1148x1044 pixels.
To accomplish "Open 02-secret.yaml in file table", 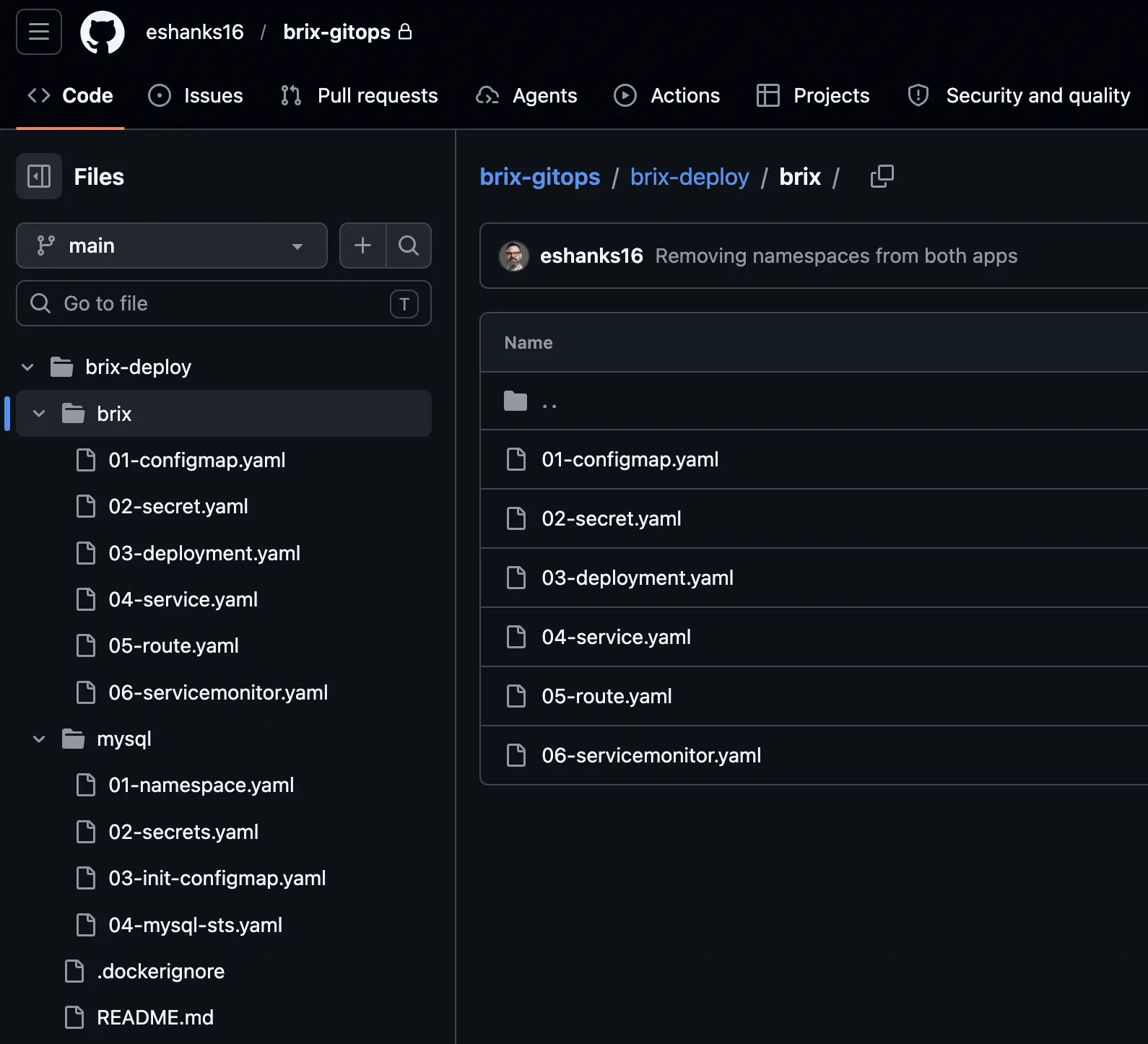I will (612, 518).
